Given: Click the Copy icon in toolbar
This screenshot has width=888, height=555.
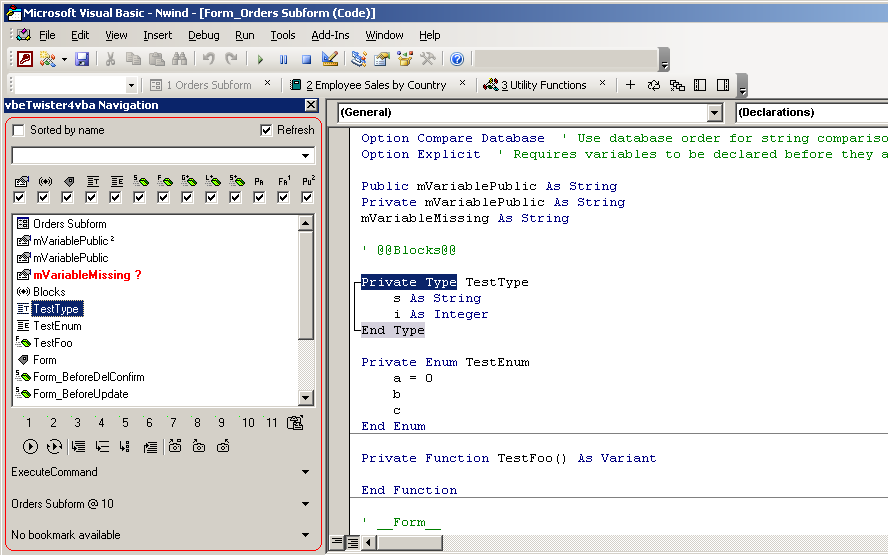Looking at the screenshot, I should click(133, 59).
